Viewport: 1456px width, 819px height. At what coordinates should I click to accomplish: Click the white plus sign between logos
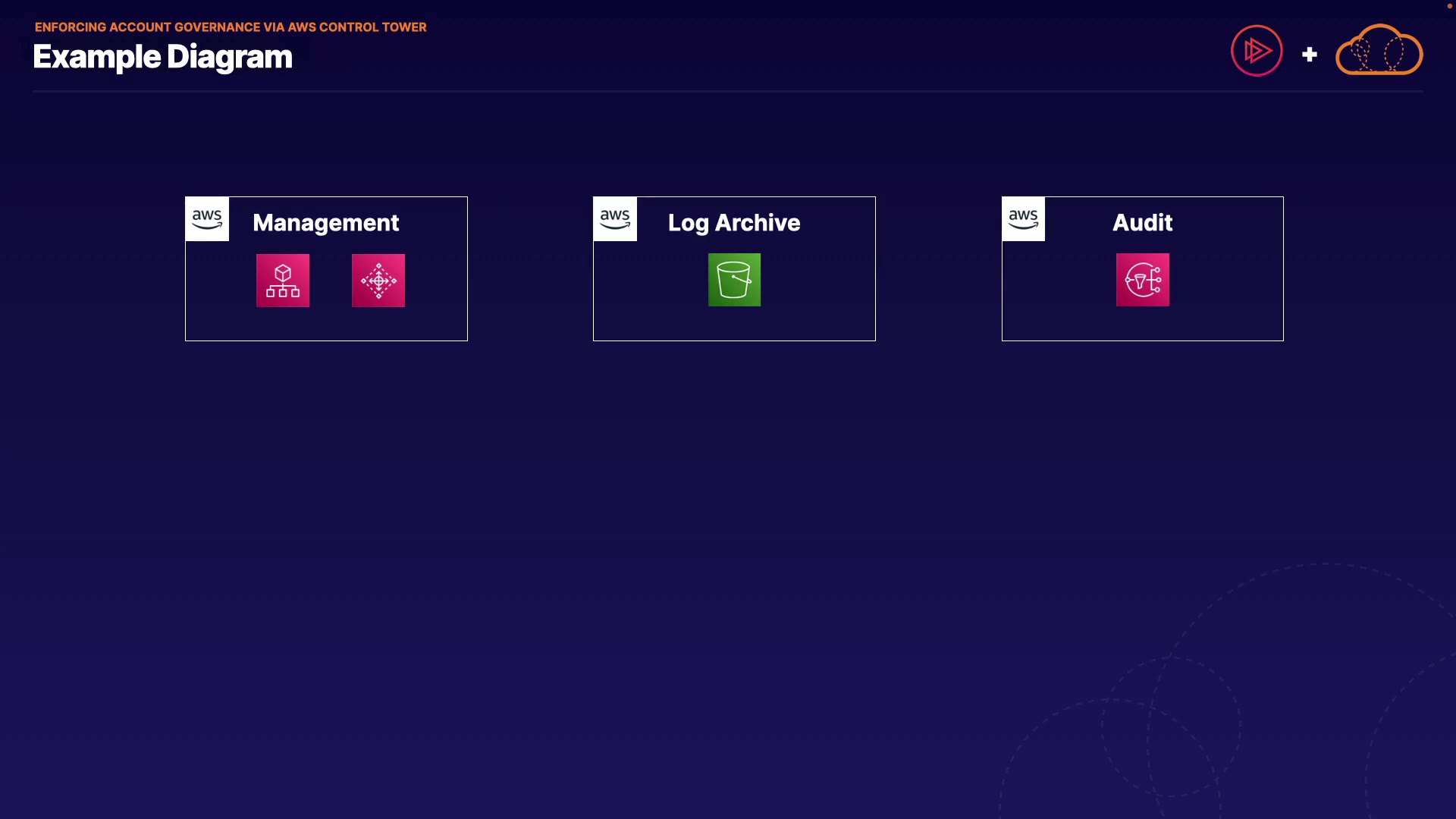(x=1309, y=55)
